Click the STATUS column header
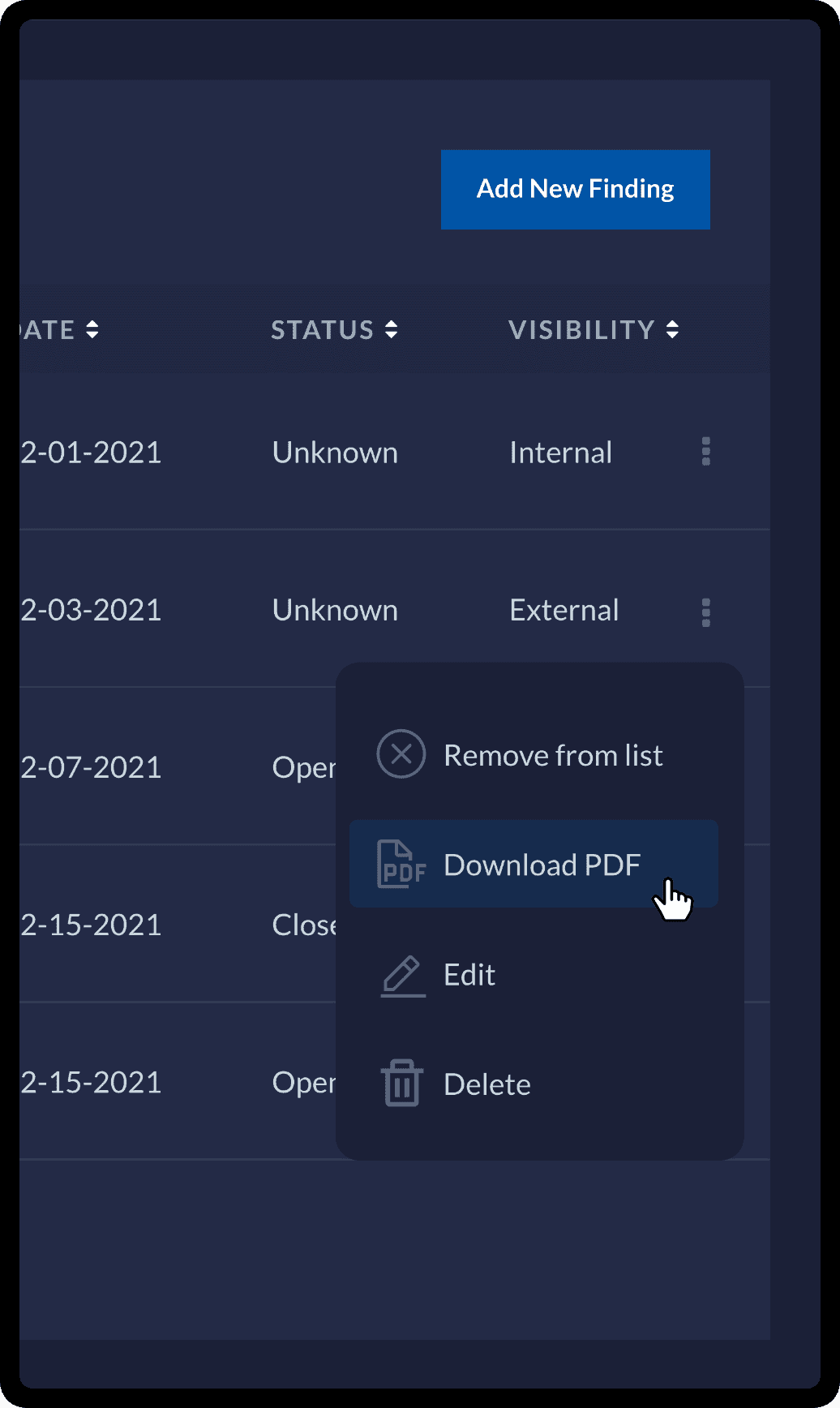The width and height of the screenshot is (840, 1408). [322, 330]
